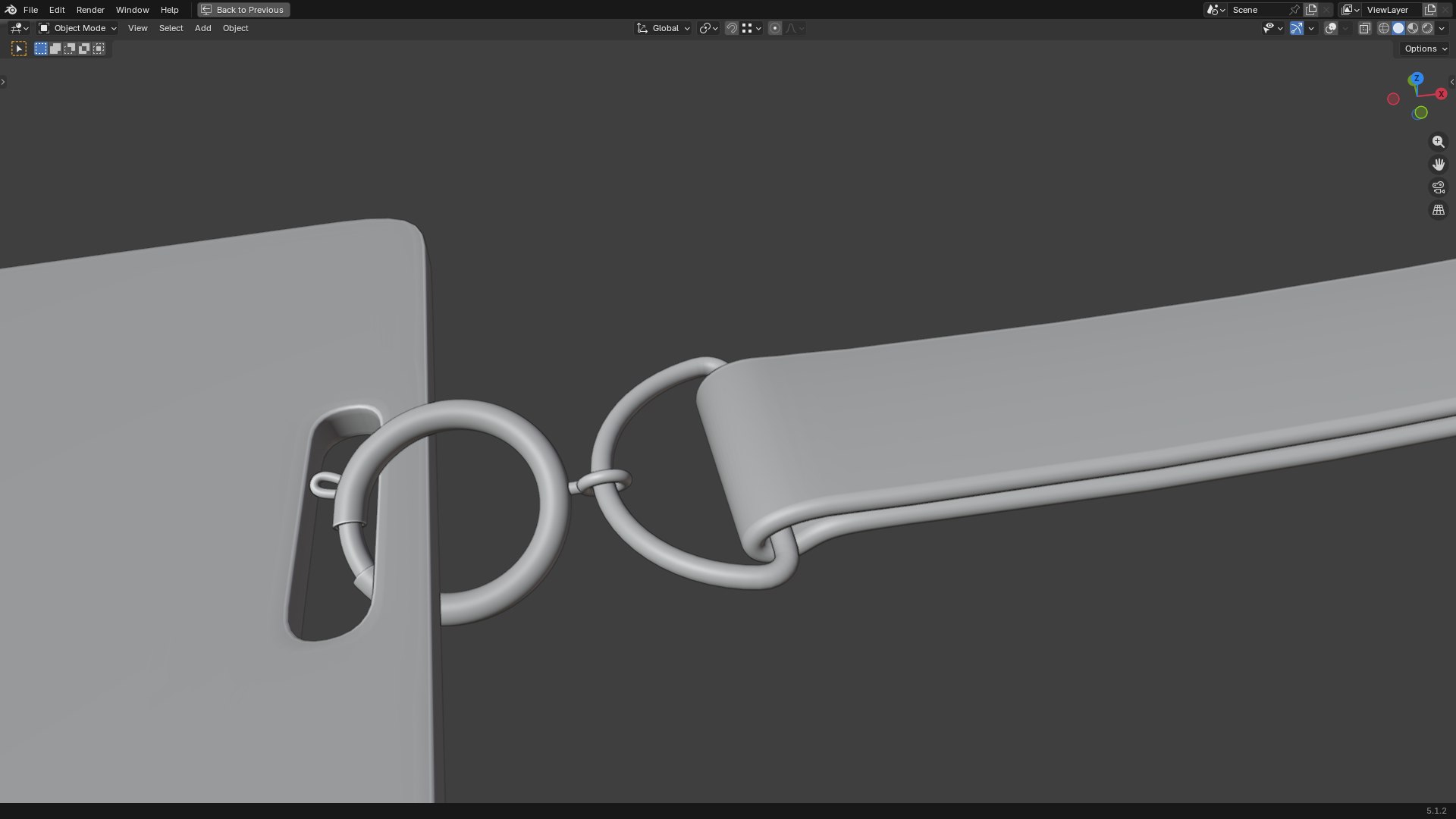This screenshot has width=1456, height=819.
Task: Toggle X-ray display
Action: 1364,28
